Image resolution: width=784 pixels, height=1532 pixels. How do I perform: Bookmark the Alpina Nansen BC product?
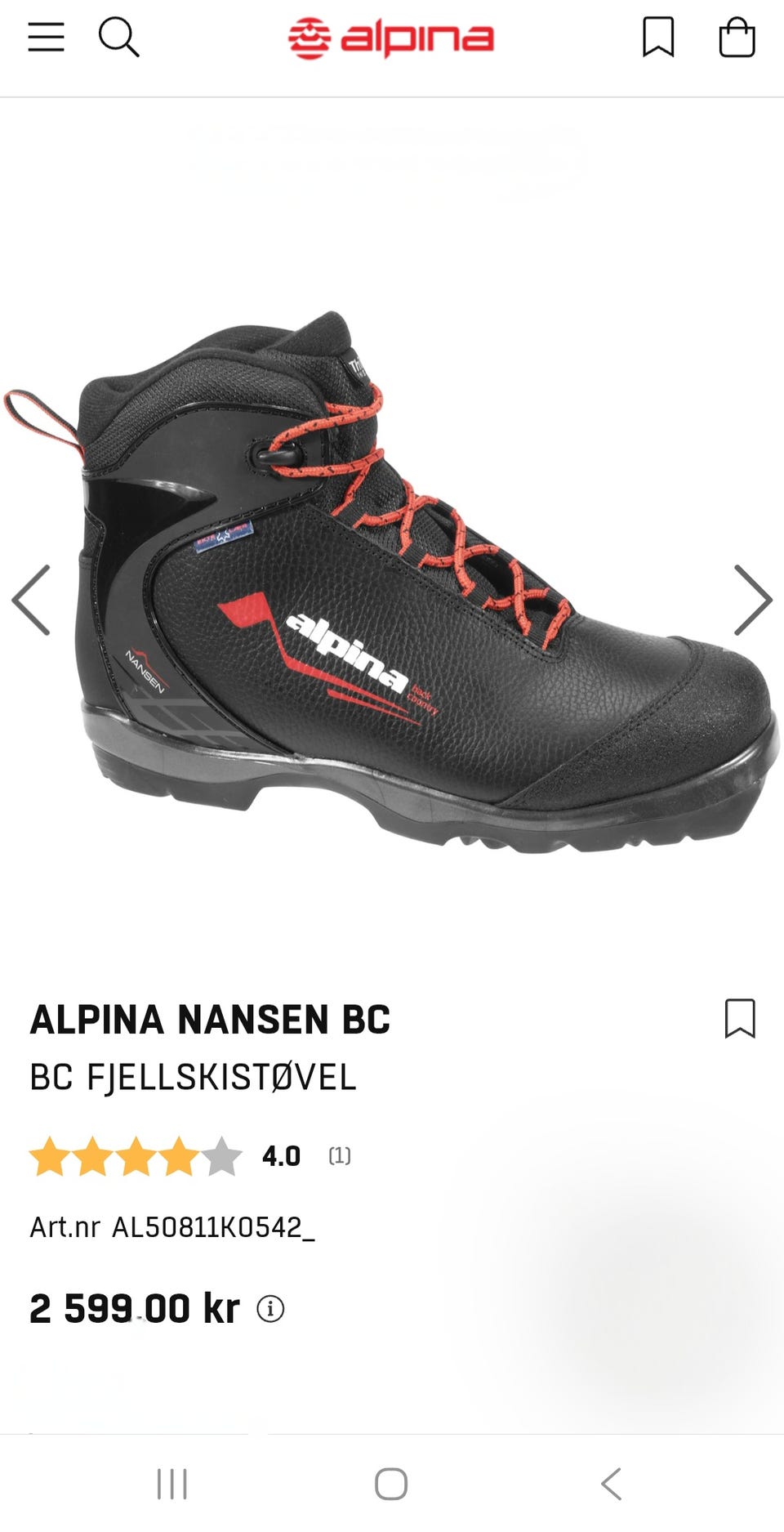pos(740,1018)
